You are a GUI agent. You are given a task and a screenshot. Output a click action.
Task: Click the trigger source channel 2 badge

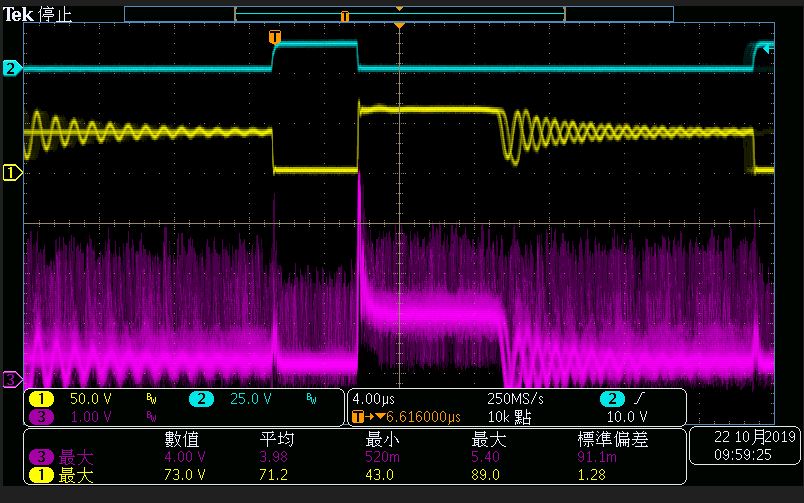coord(612,398)
